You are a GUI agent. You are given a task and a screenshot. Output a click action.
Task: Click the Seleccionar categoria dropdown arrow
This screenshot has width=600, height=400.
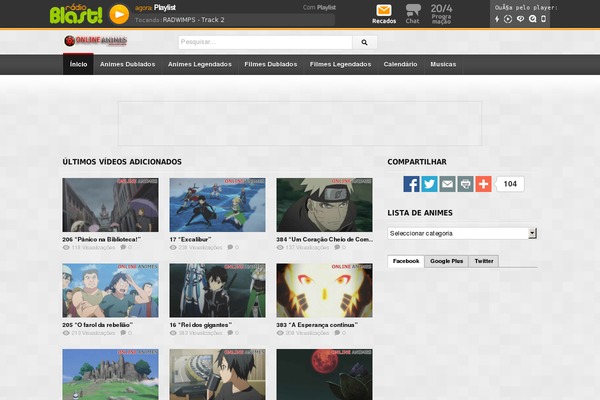(x=532, y=233)
